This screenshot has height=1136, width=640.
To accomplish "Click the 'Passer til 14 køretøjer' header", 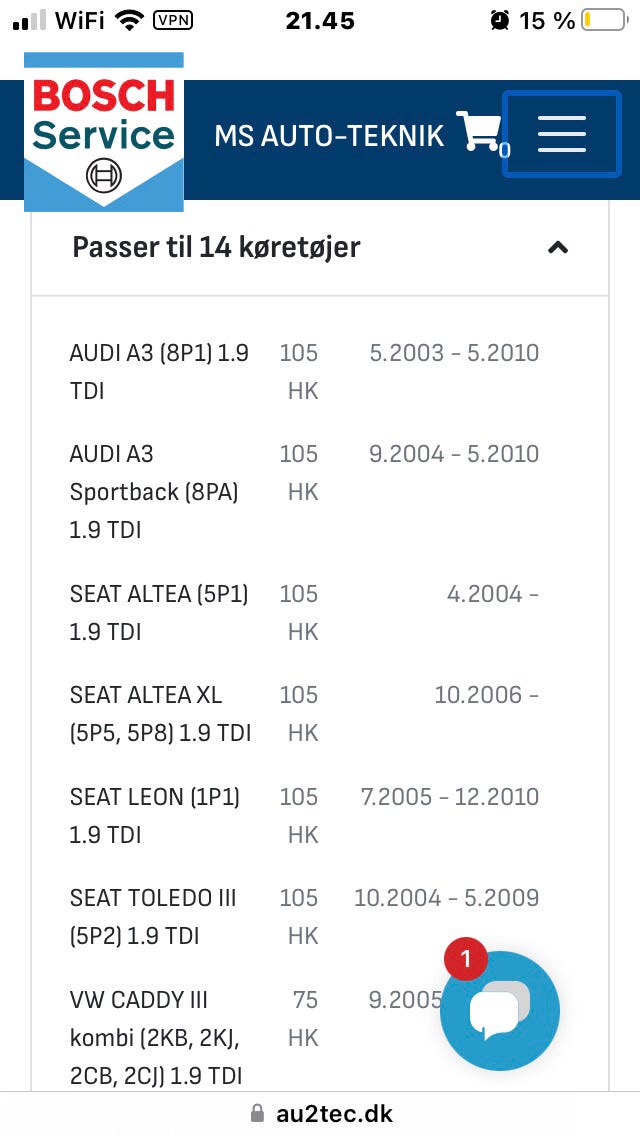I will click(x=320, y=248).
